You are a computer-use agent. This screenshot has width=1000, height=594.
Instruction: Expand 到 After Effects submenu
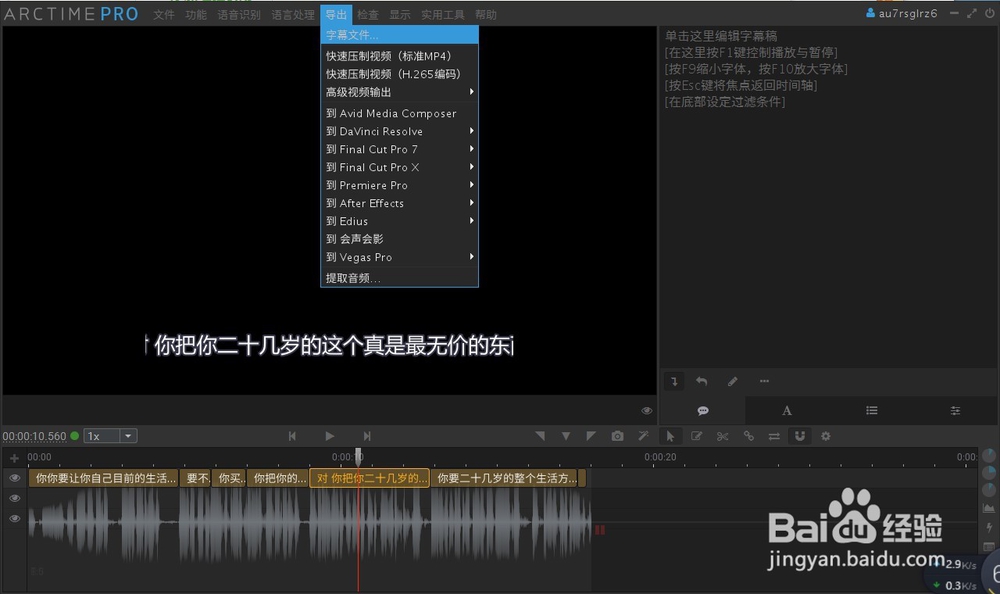tap(399, 203)
